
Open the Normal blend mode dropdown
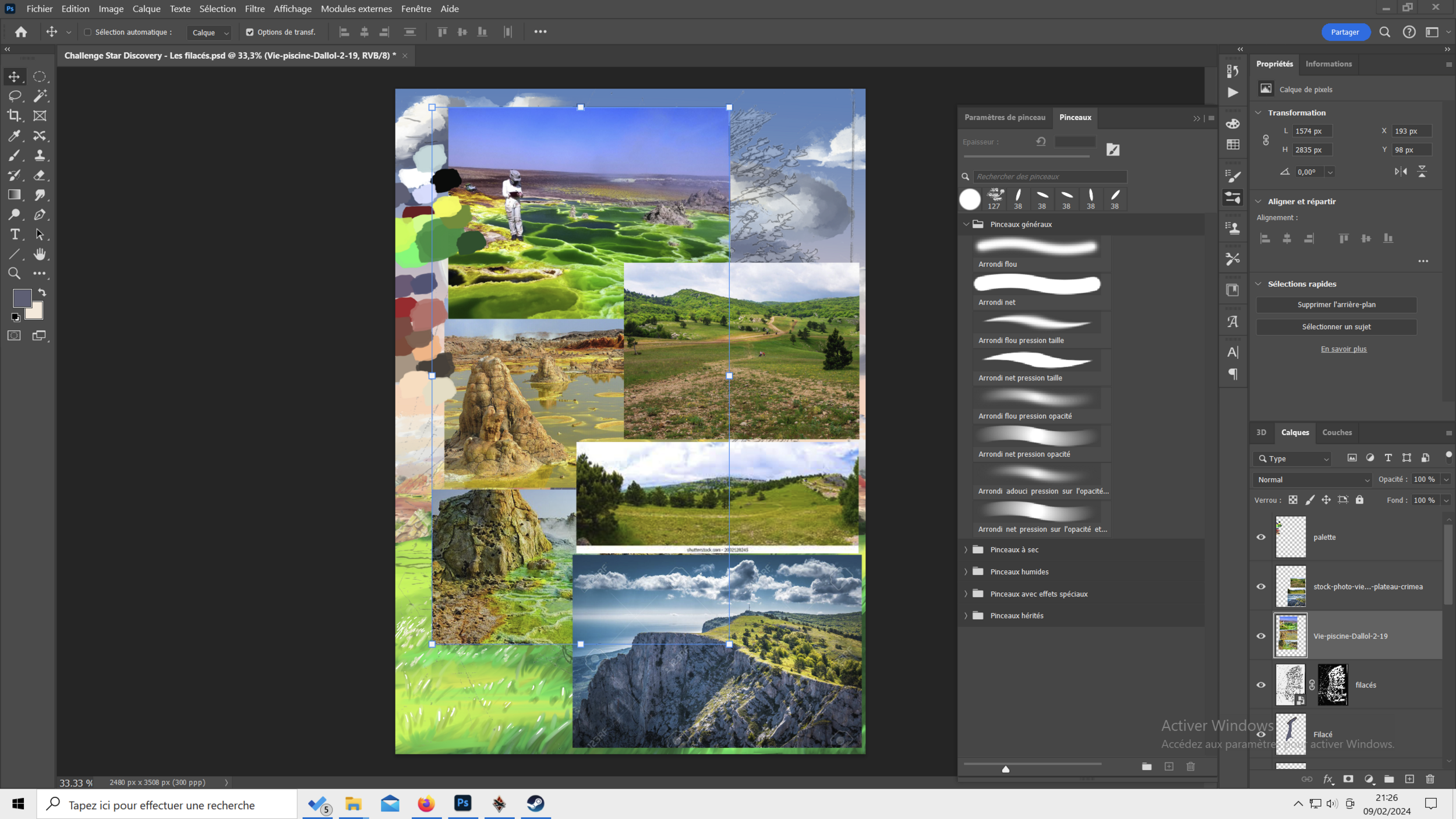[1313, 479]
